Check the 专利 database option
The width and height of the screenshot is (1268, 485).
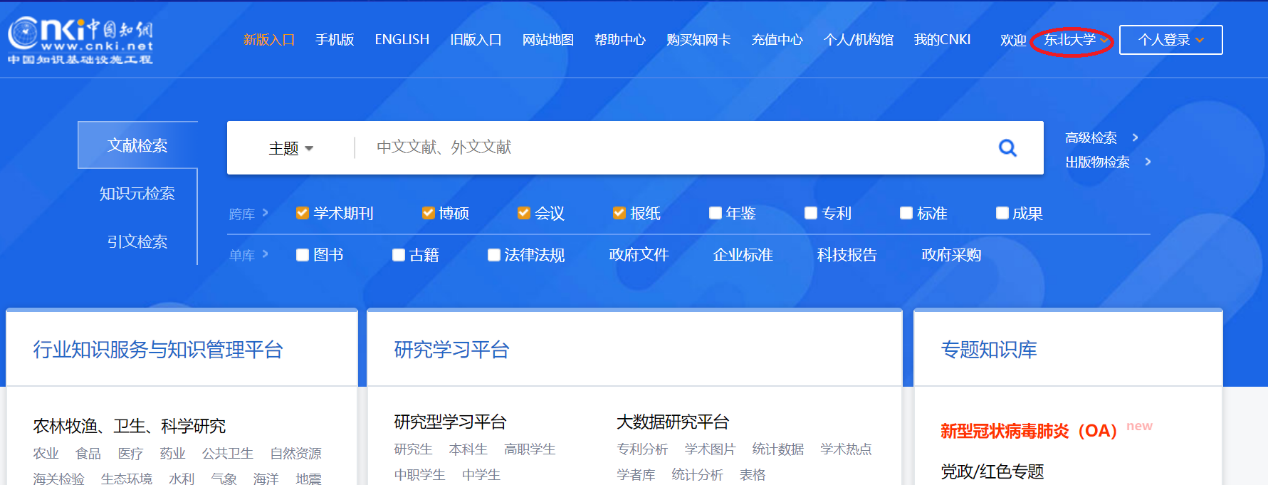click(811, 213)
